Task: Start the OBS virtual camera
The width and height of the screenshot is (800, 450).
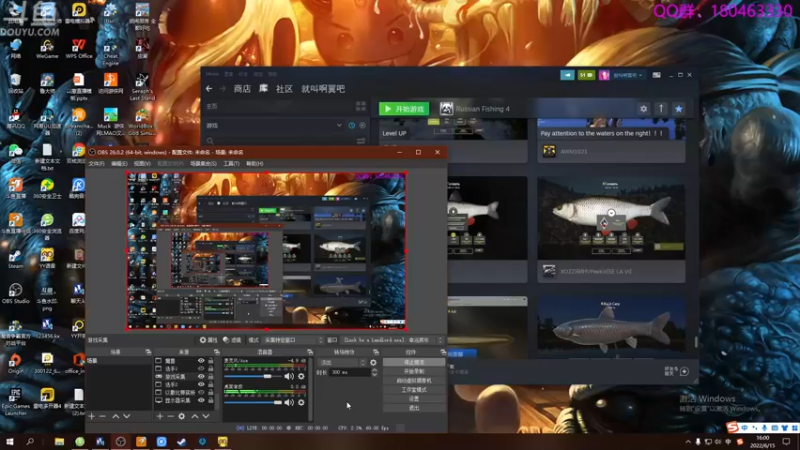Action: [414, 381]
